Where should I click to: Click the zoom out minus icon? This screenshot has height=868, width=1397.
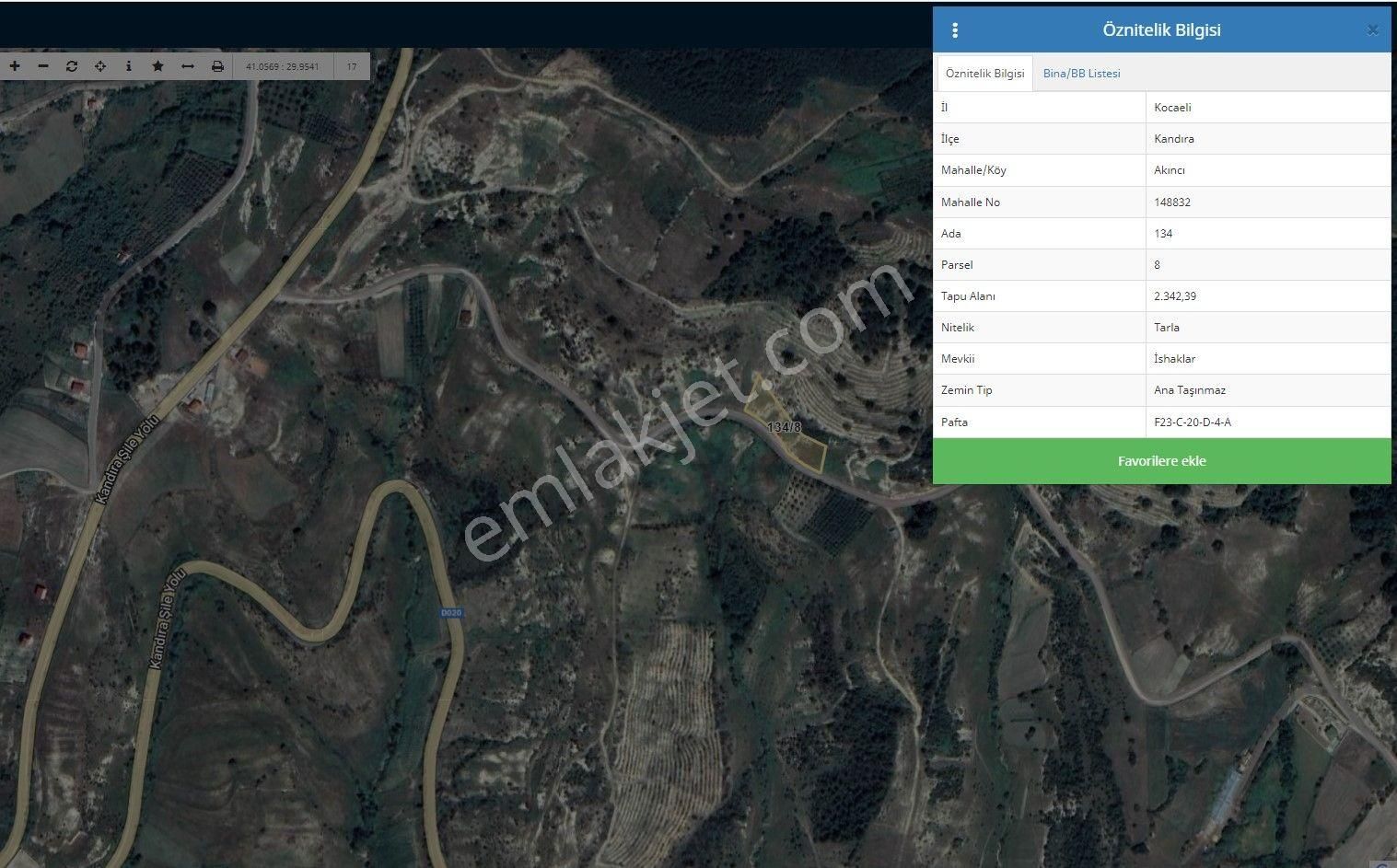[x=42, y=66]
